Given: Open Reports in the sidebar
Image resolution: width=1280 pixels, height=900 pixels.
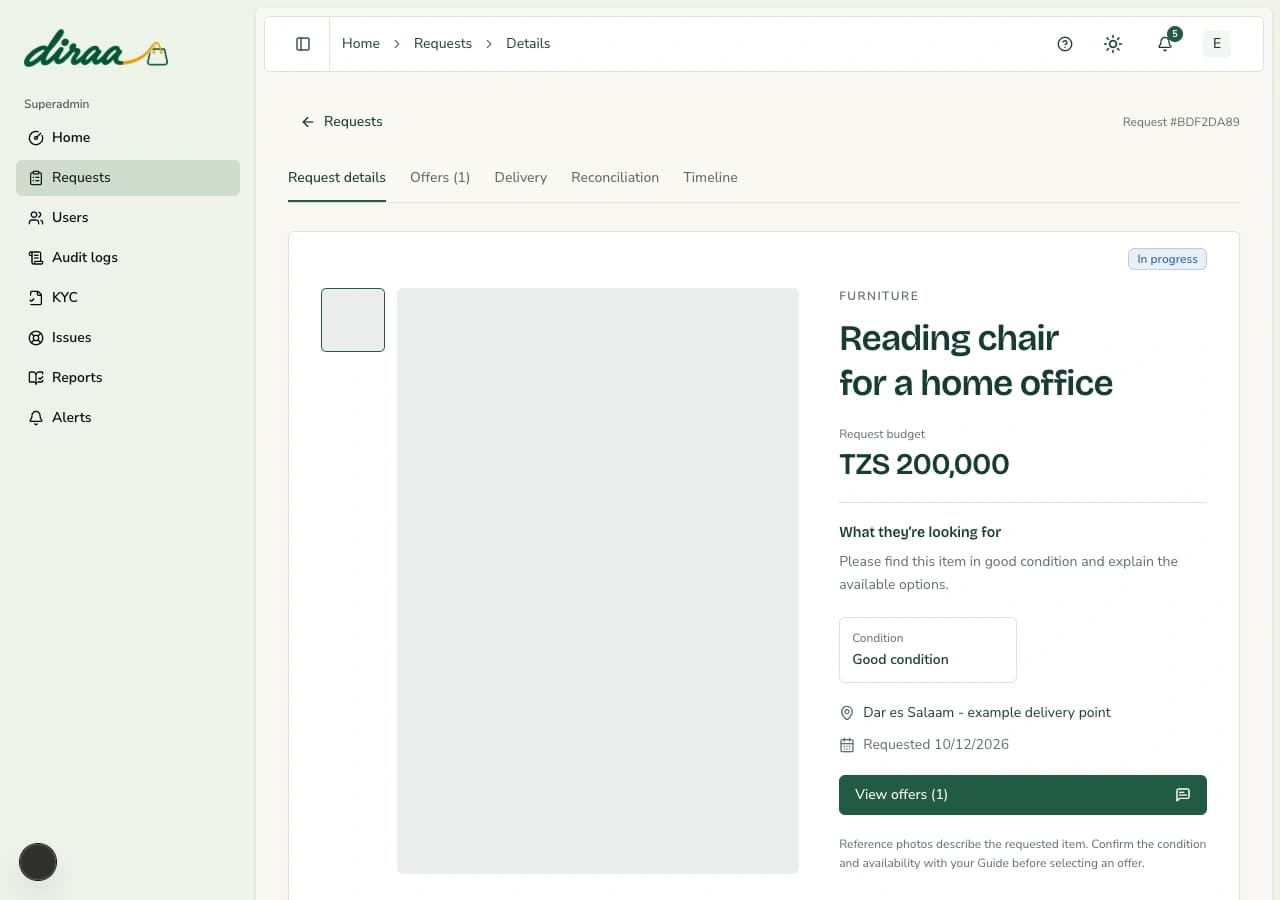Looking at the screenshot, I should tap(128, 377).
